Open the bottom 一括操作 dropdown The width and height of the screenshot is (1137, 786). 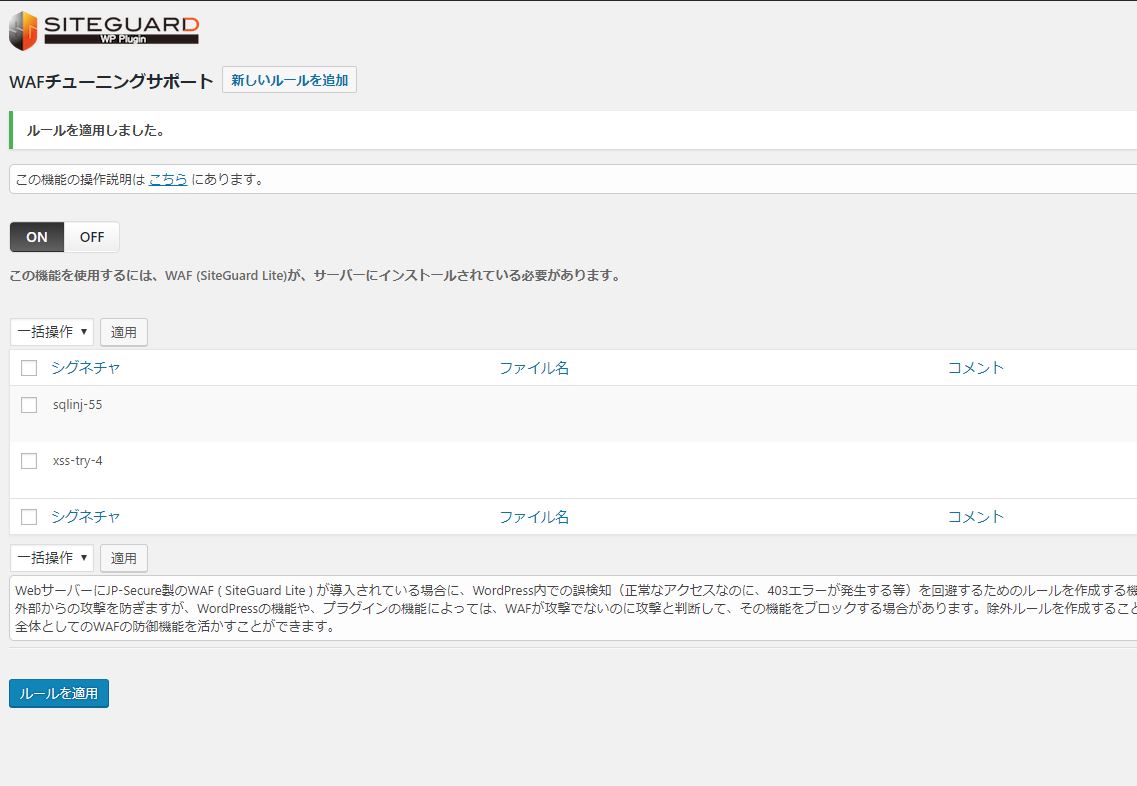click(x=52, y=558)
